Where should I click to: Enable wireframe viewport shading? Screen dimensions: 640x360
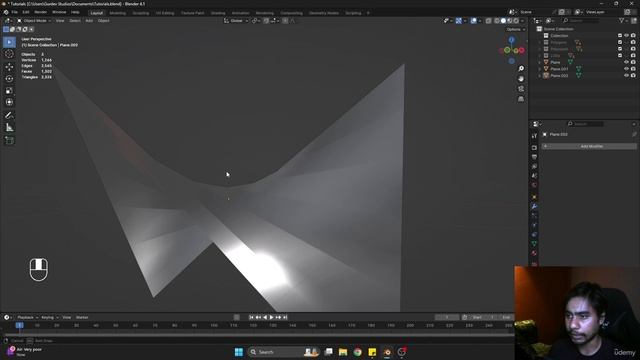point(497,20)
